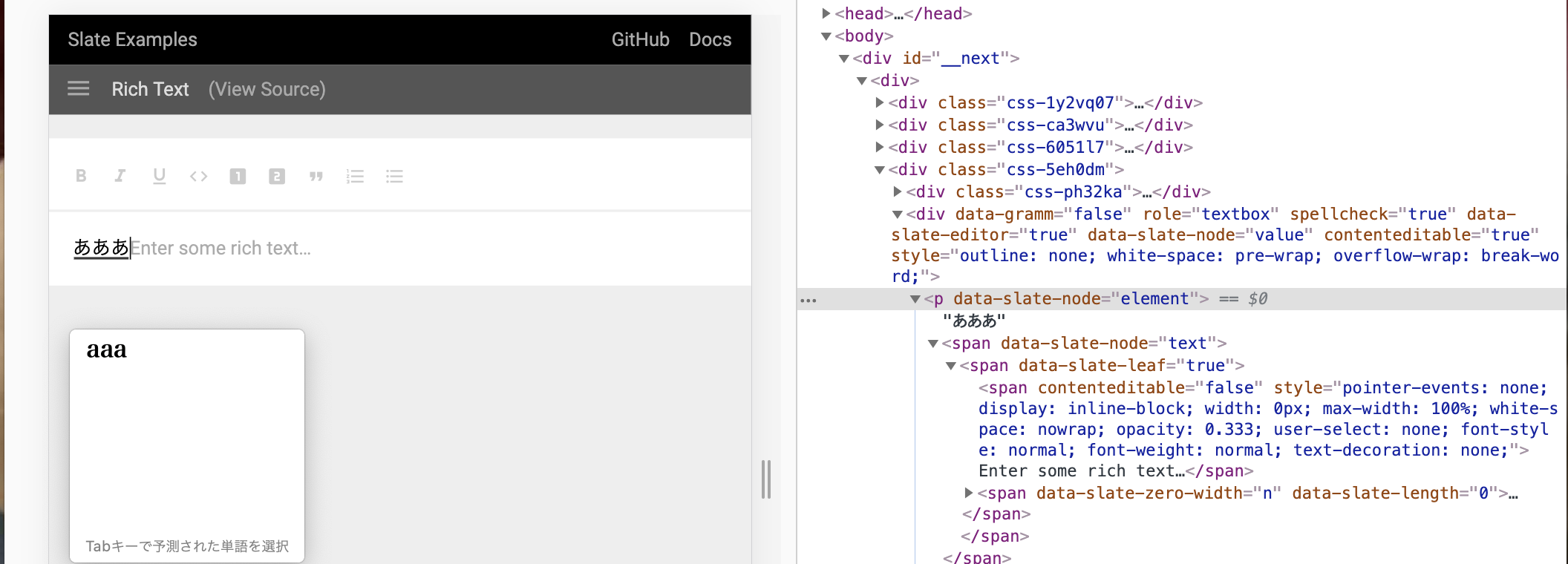Open the Docs link
The image size is (1568, 564).
tap(710, 39)
